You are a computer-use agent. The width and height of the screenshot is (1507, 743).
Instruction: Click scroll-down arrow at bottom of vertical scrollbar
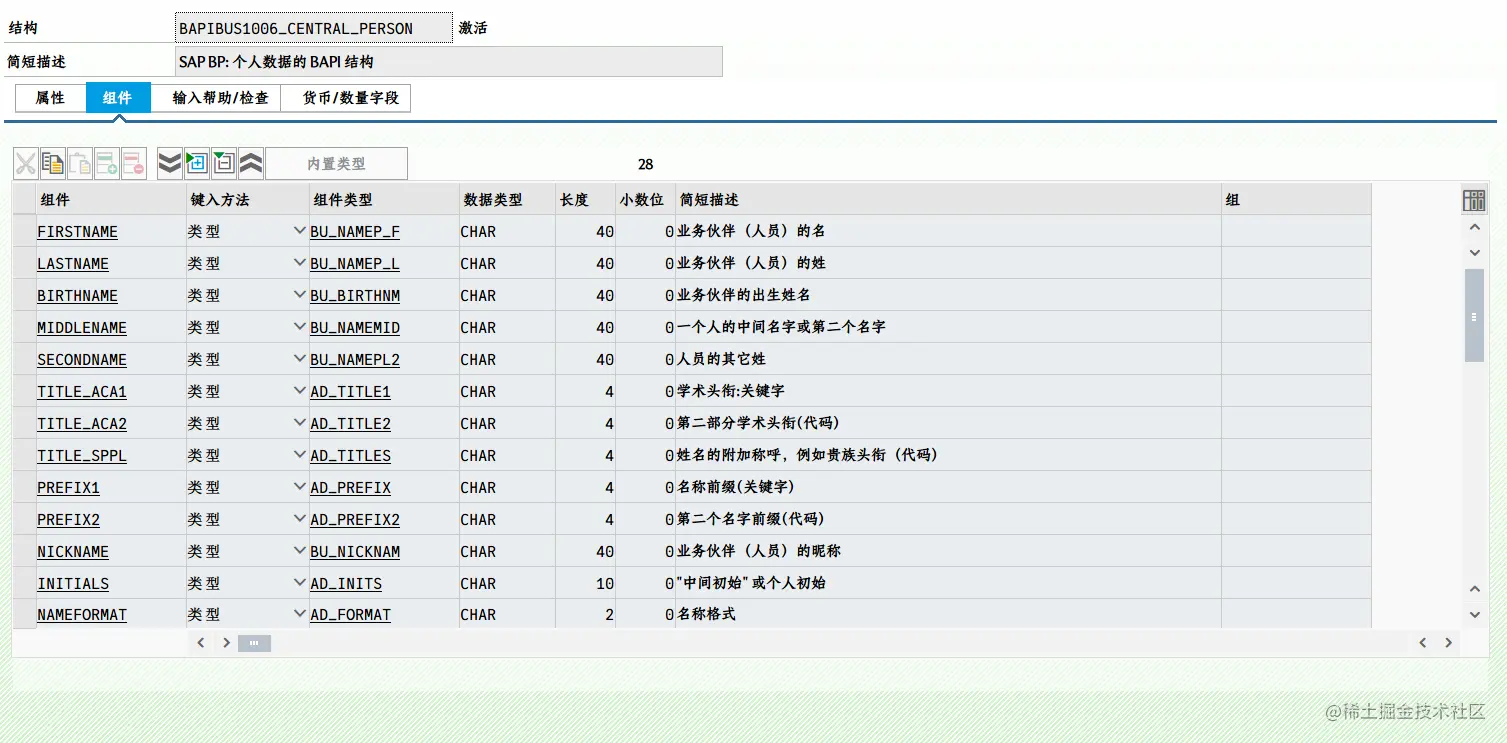[1474, 614]
